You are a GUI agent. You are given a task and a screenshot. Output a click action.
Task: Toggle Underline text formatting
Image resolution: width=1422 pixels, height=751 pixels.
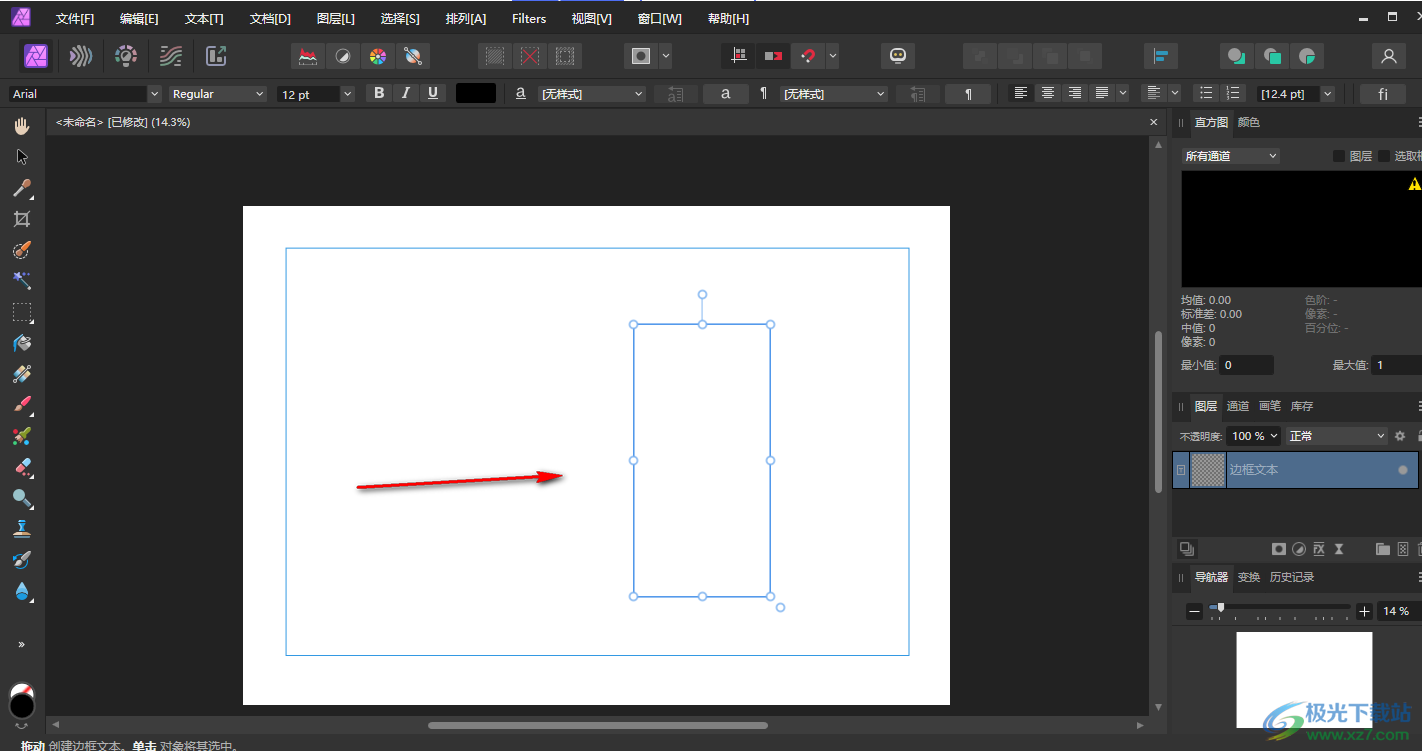coord(432,93)
